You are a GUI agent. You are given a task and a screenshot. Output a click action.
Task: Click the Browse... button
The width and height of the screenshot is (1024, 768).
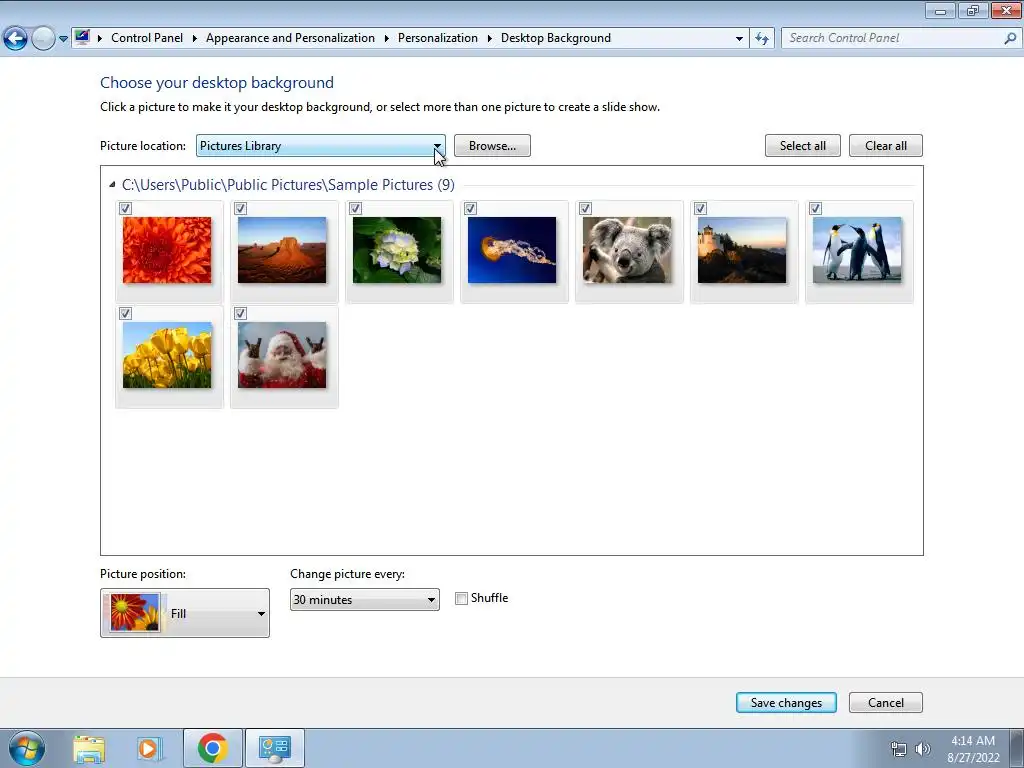(492, 146)
